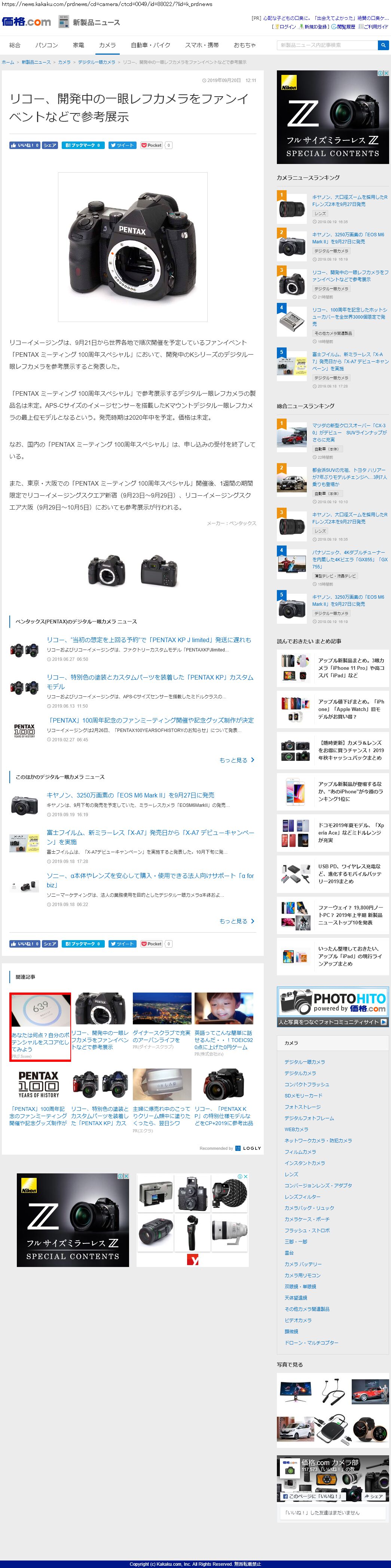Click the top B!ブックマーク button
Screen dimensions: 391x1568
pyautogui.click(x=83, y=146)
